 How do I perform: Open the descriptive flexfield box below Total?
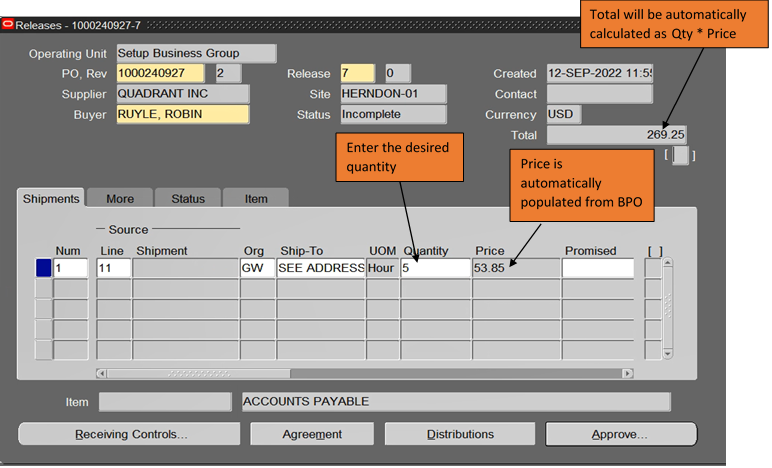[x=680, y=155]
